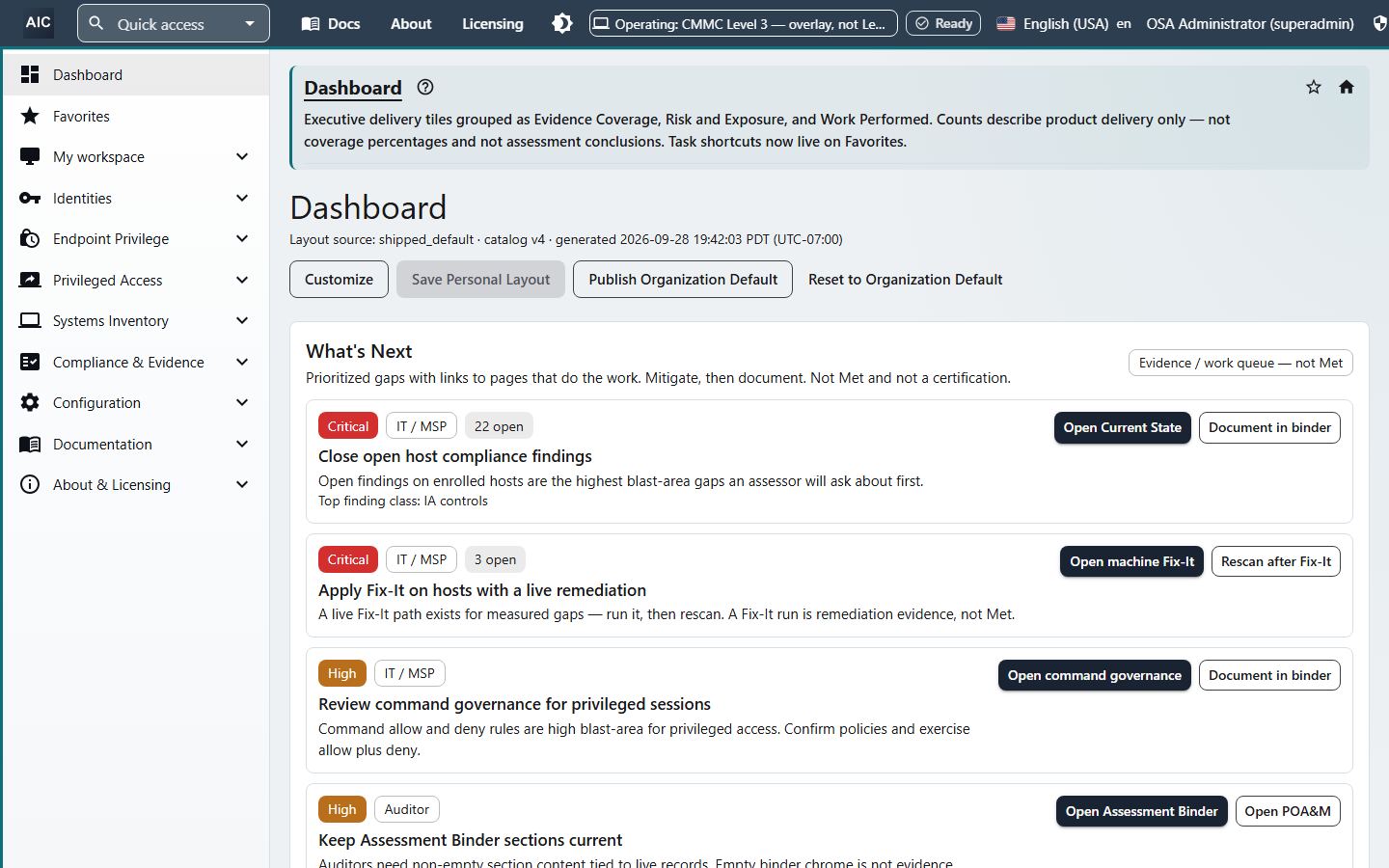Expand the Compliance & Evidence chevron

pos(242,362)
